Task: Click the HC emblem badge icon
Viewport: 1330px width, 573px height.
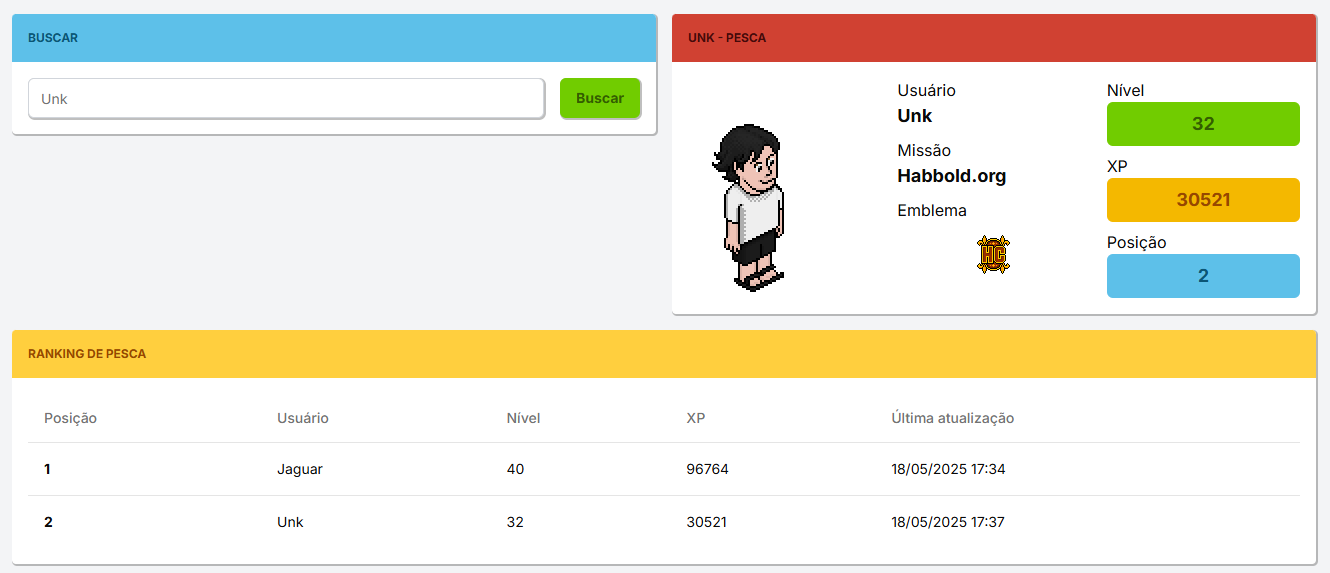Action: [x=992, y=255]
